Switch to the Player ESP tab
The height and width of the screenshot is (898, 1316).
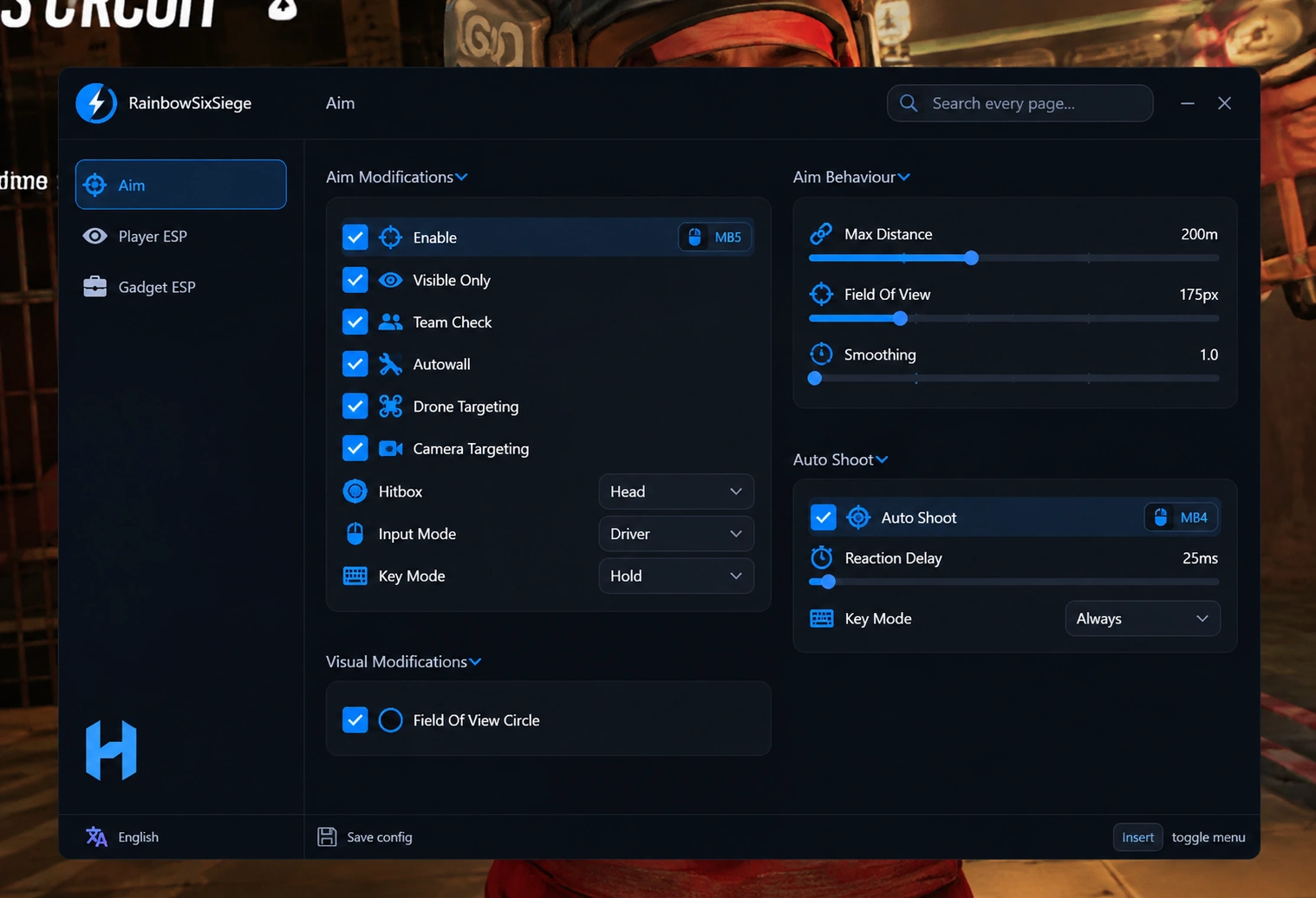181,236
